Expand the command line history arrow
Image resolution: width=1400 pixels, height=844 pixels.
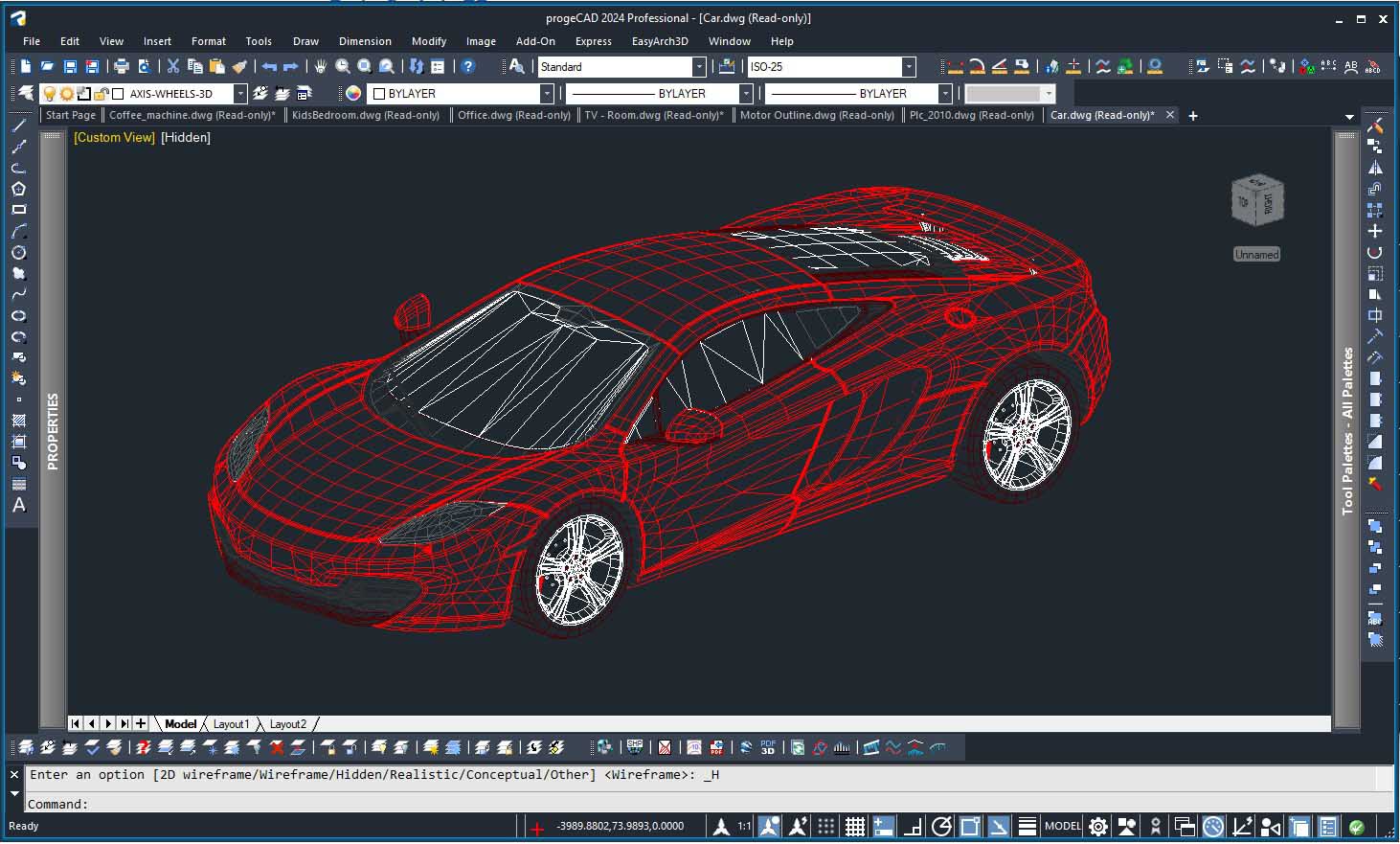[14, 793]
